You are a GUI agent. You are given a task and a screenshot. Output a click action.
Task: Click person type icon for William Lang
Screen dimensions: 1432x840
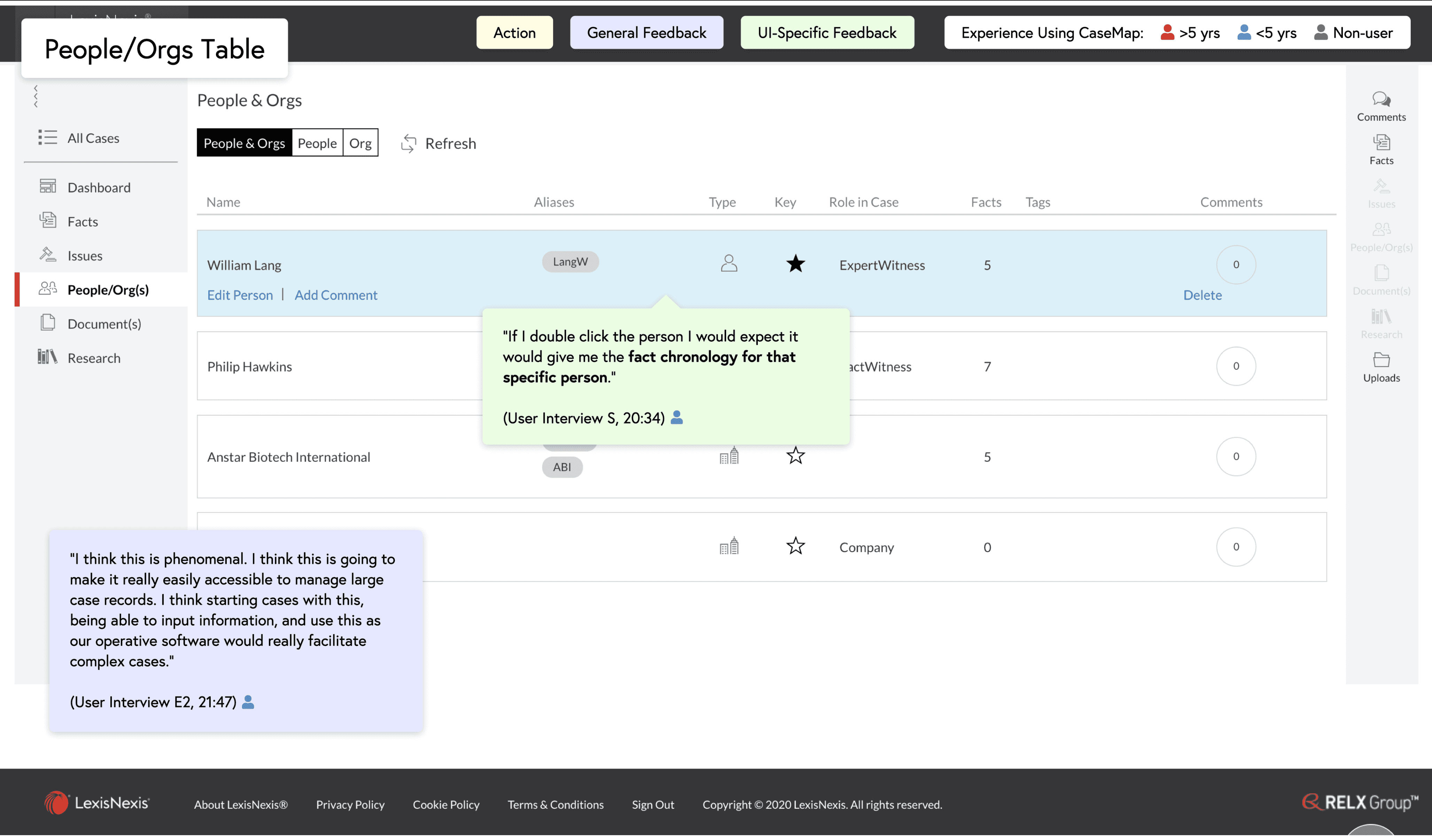coord(729,264)
